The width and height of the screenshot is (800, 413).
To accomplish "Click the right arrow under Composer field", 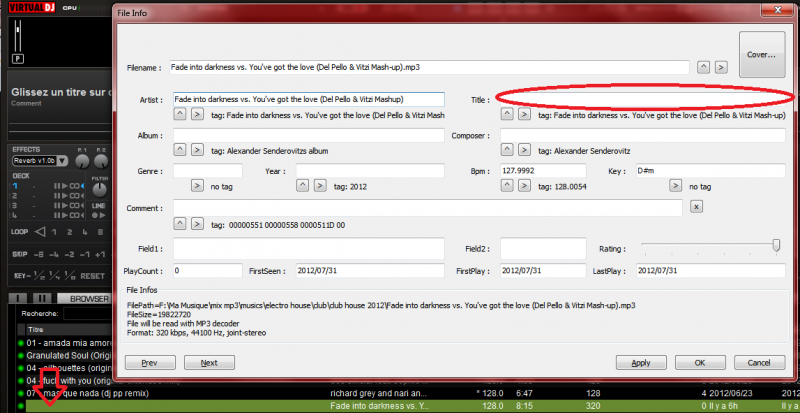I will [x=524, y=150].
